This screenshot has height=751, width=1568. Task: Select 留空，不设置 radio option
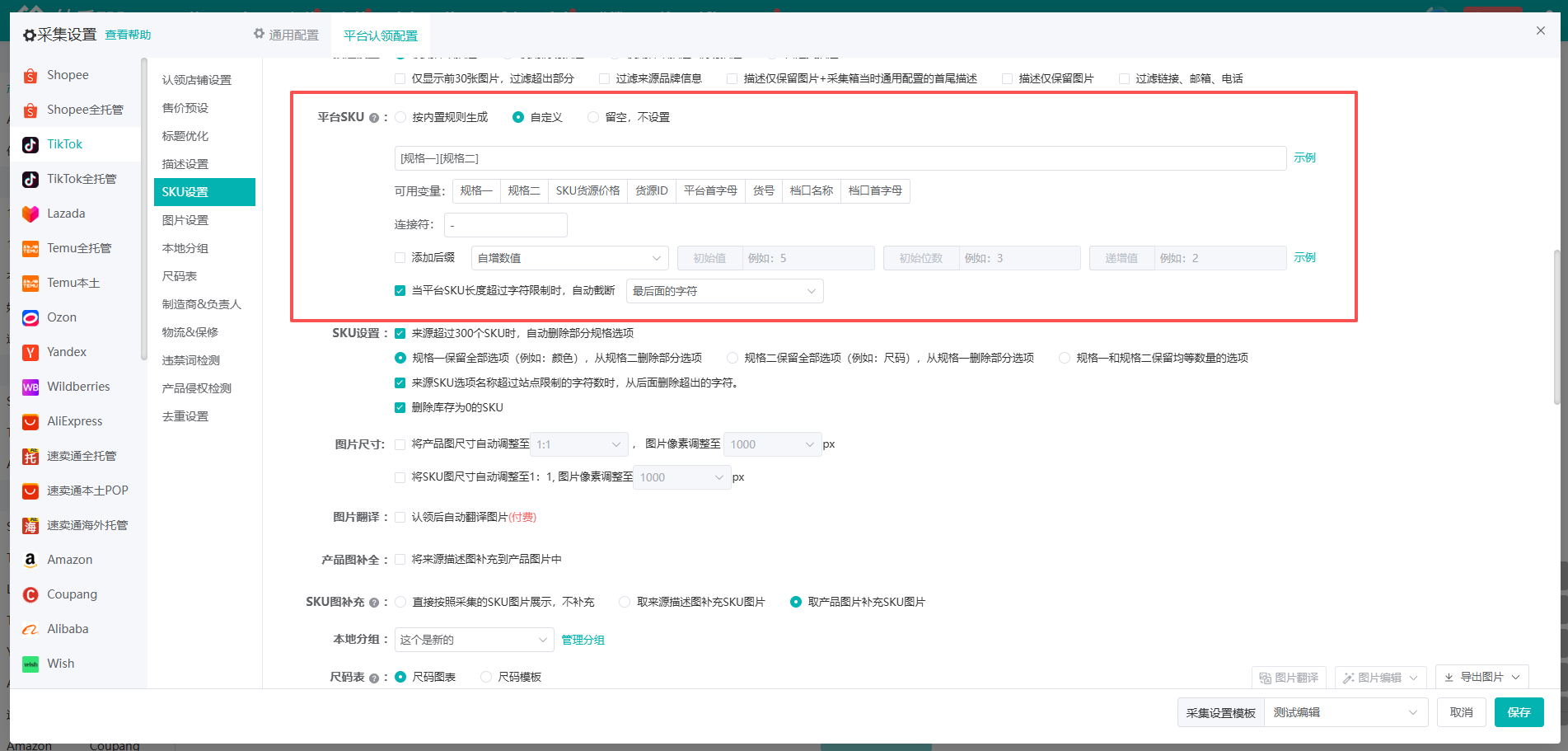point(593,117)
